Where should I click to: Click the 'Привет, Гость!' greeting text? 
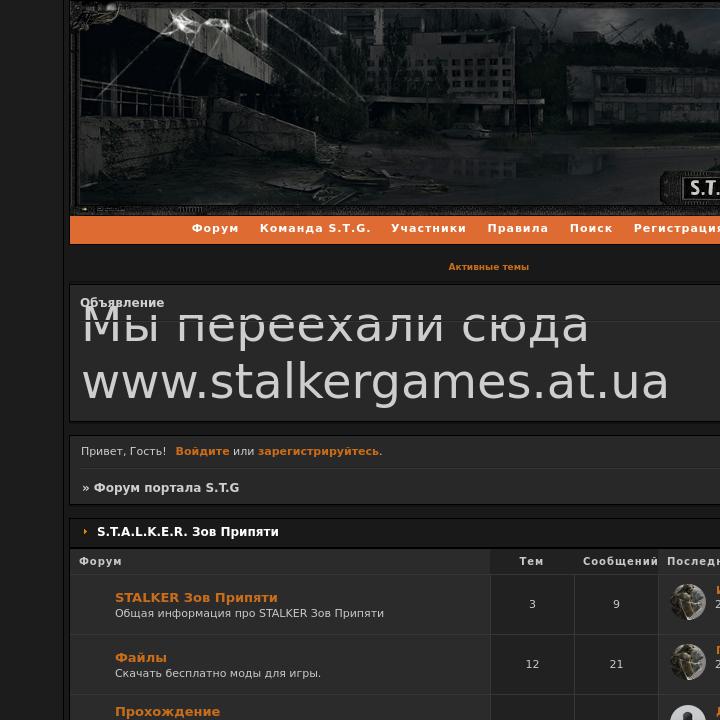click(124, 451)
